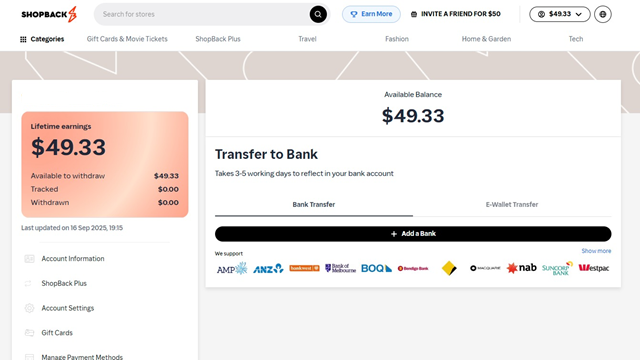Select the Bank Transfer tab

pos(313,204)
